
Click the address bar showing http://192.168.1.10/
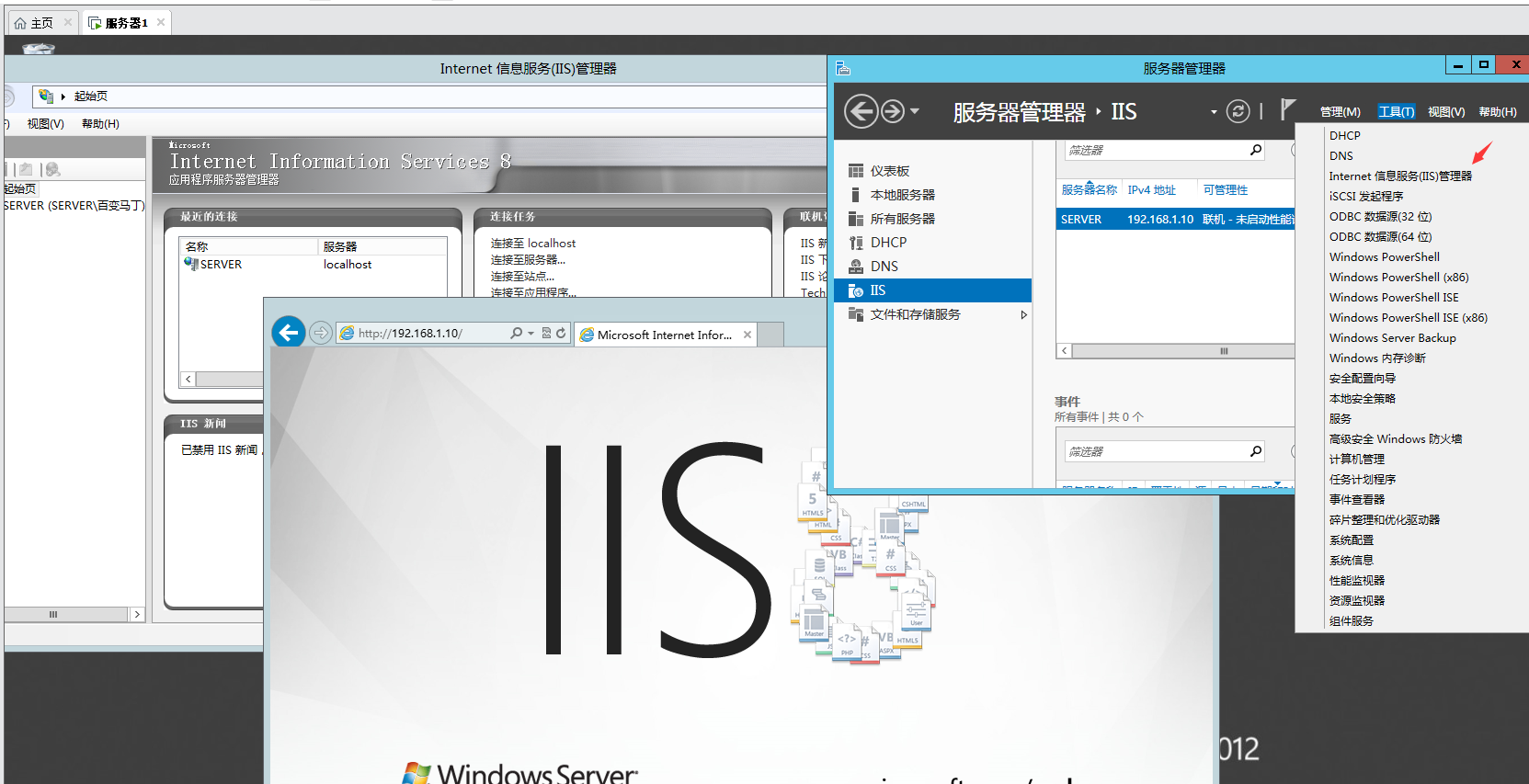click(x=421, y=333)
